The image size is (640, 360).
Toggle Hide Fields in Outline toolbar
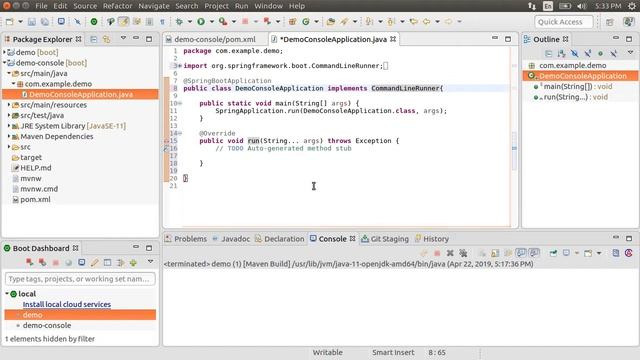pyautogui.click(x=575, y=53)
